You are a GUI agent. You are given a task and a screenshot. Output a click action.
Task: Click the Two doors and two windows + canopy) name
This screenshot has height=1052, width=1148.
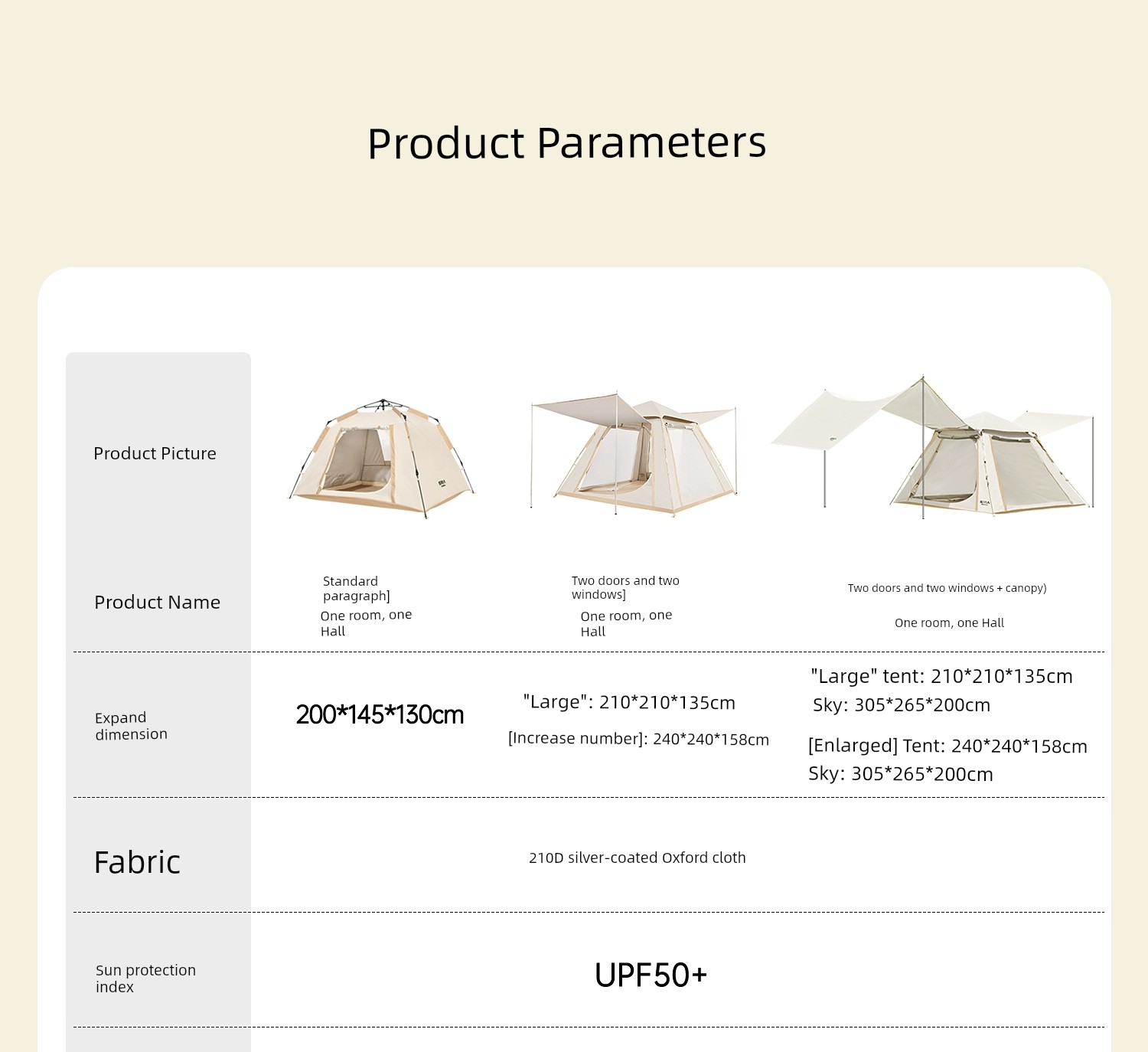click(947, 588)
